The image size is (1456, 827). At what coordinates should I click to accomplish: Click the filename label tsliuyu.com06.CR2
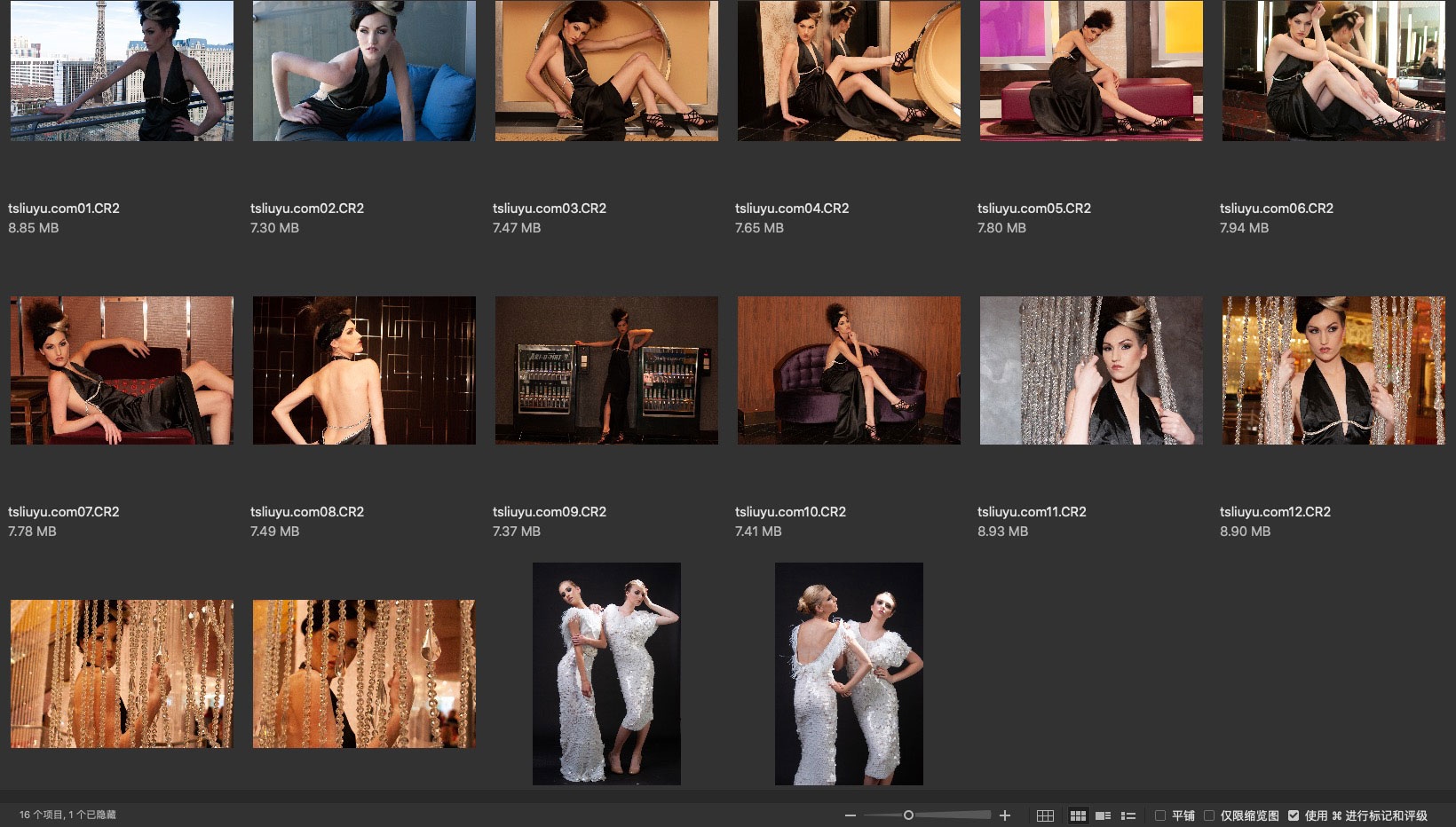click(x=1276, y=209)
